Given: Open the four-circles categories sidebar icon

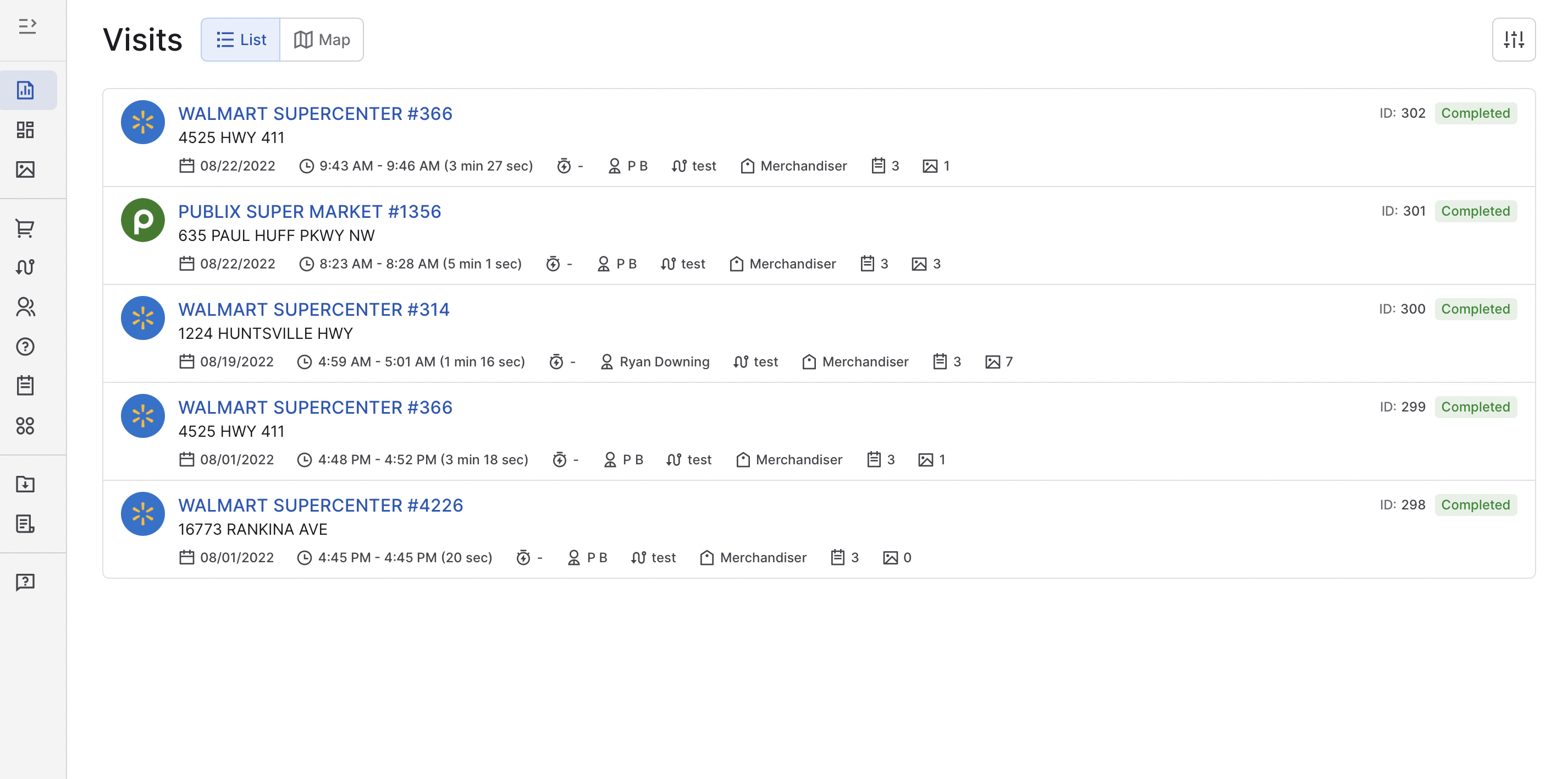Looking at the screenshot, I should (x=25, y=425).
